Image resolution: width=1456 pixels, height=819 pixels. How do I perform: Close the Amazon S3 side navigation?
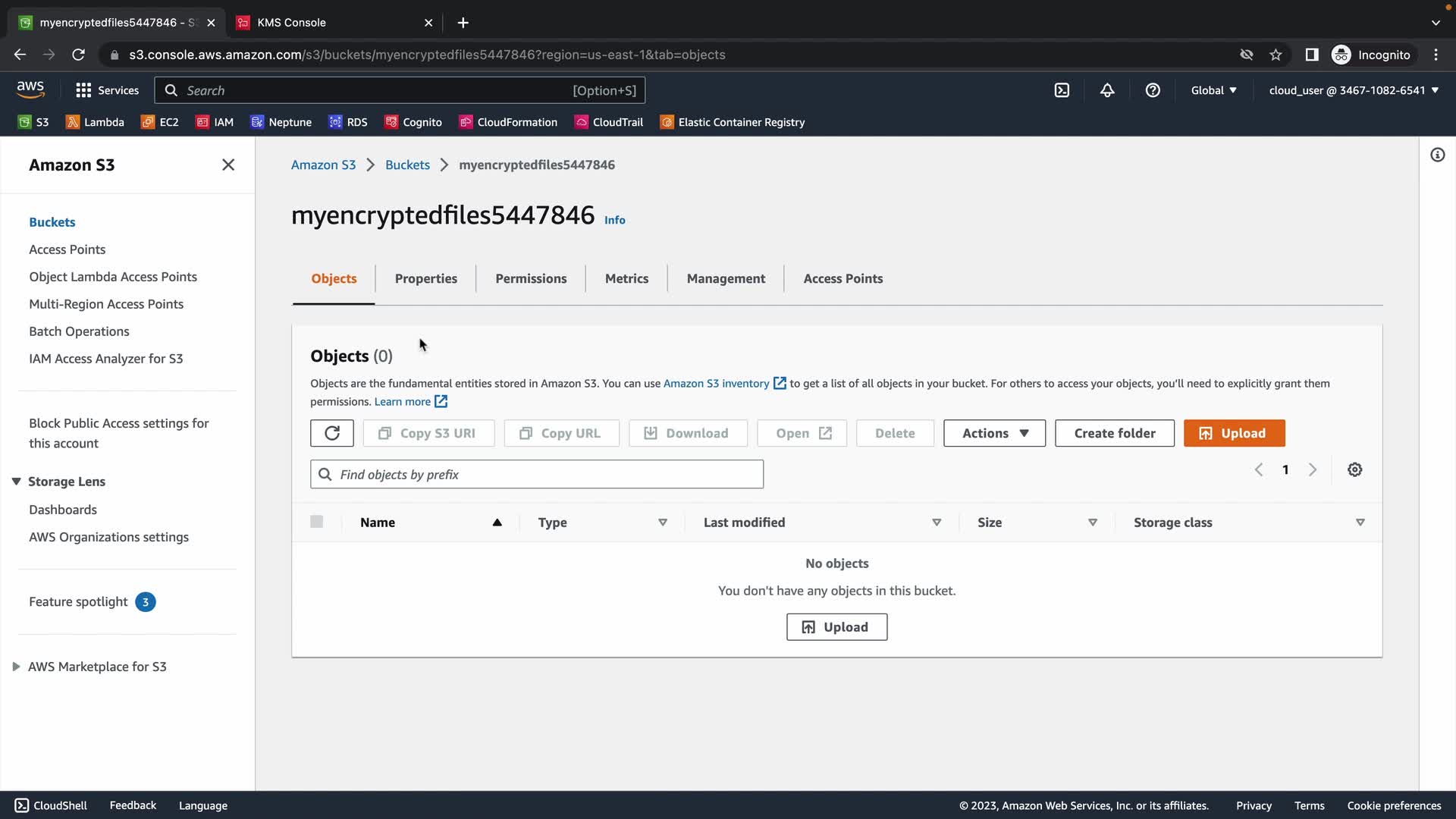click(x=228, y=165)
